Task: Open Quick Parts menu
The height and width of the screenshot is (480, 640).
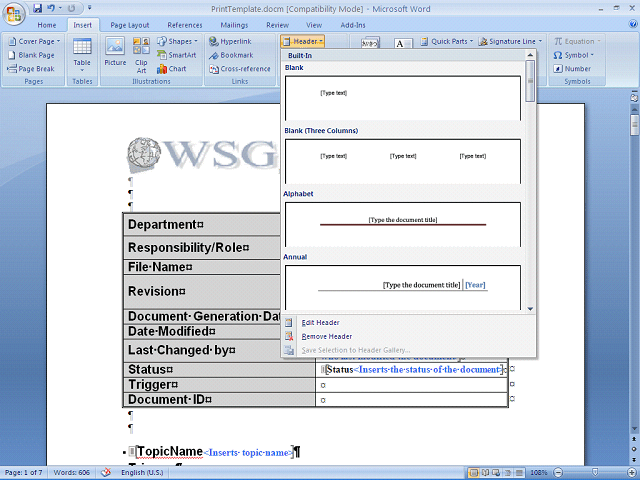Action: [x=447, y=41]
